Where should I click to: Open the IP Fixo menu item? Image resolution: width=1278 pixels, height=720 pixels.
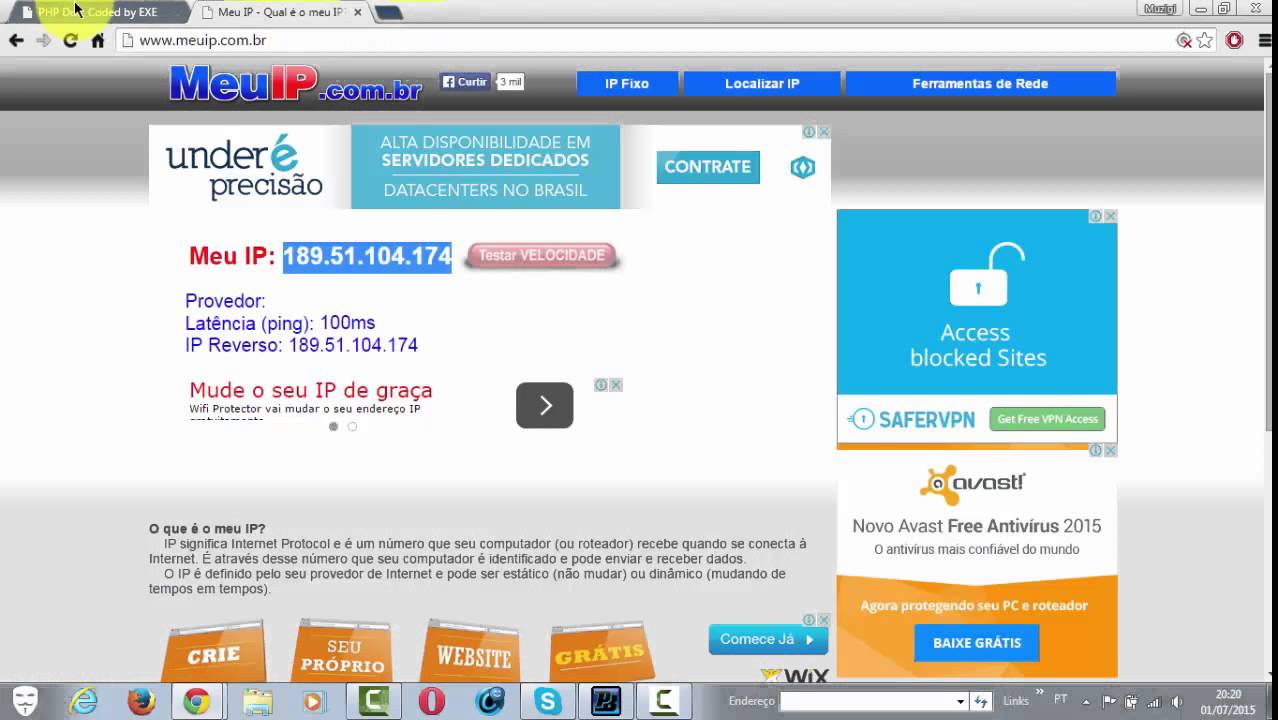point(627,84)
